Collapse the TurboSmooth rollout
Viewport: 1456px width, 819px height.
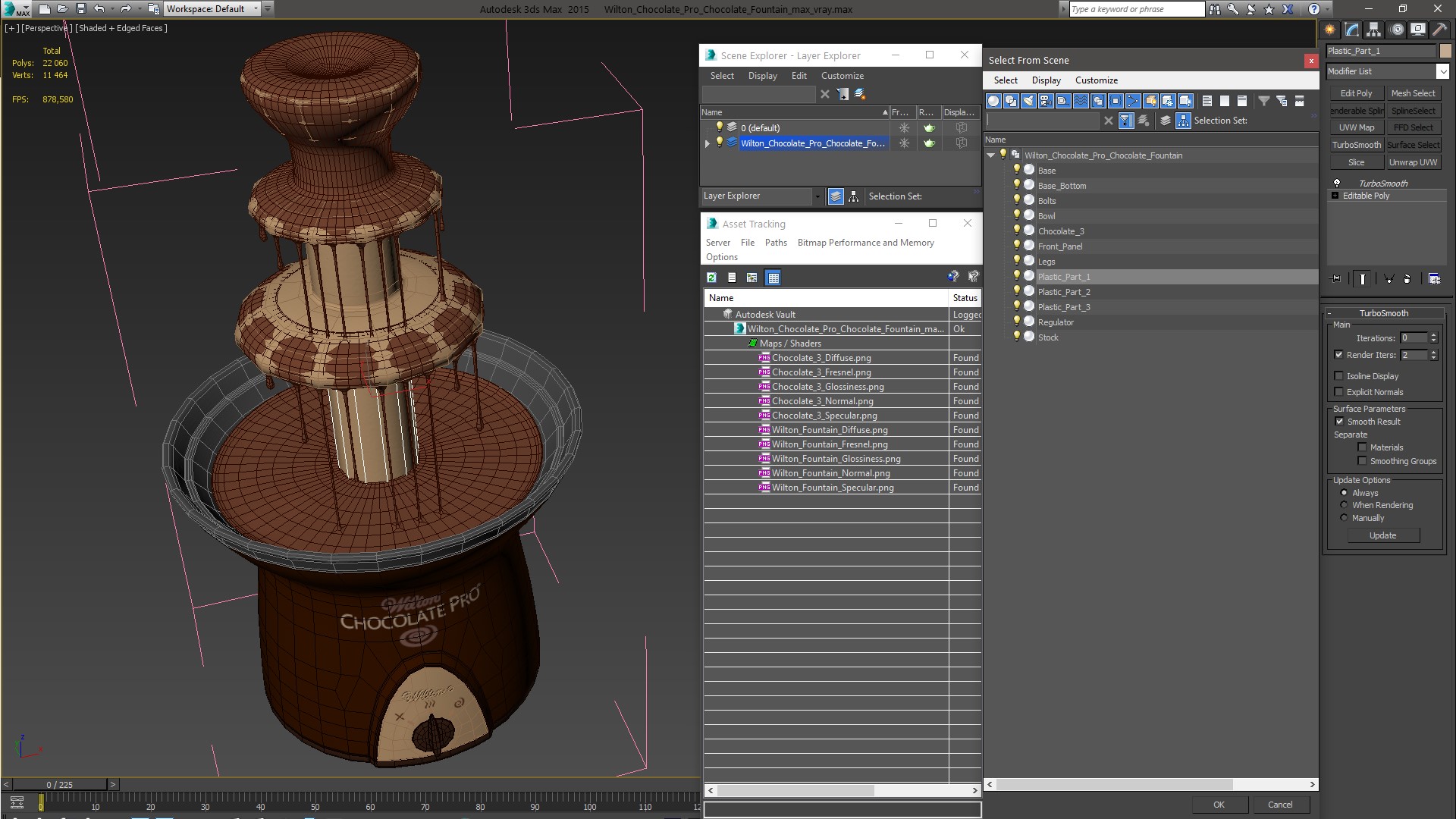(1384, 313)
